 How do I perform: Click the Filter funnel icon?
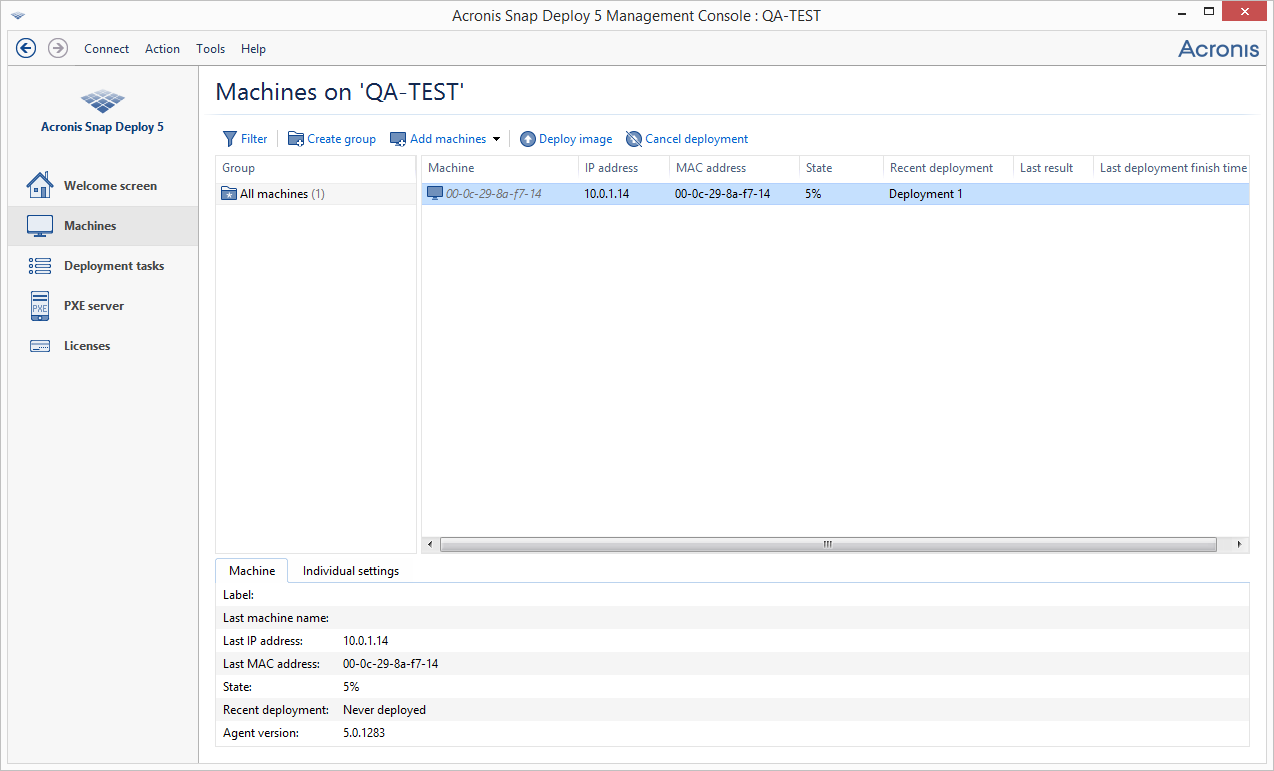point(229,139)
